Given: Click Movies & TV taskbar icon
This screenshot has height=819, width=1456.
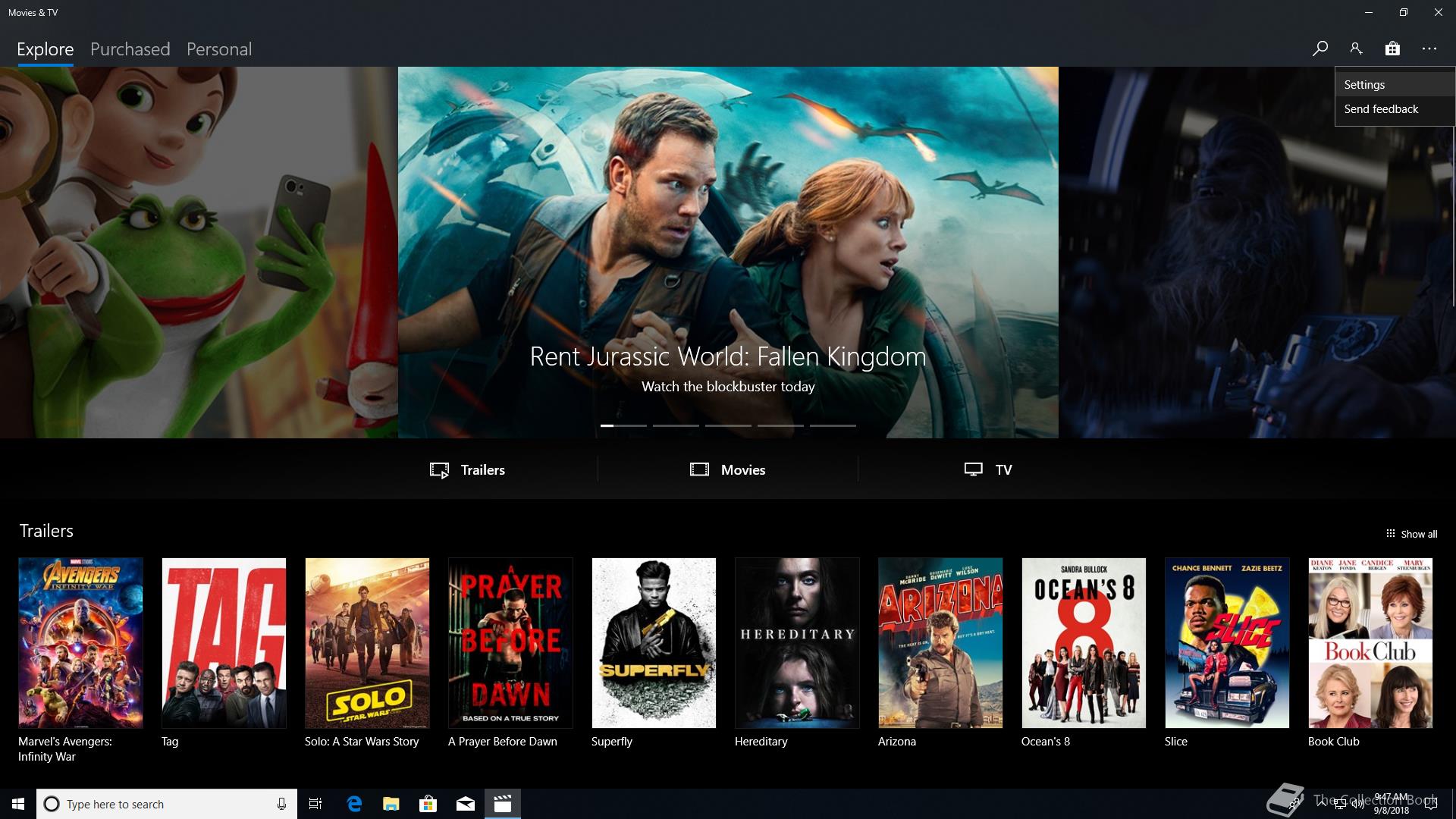Looking at the screenshot, I should tap(503, 804).
